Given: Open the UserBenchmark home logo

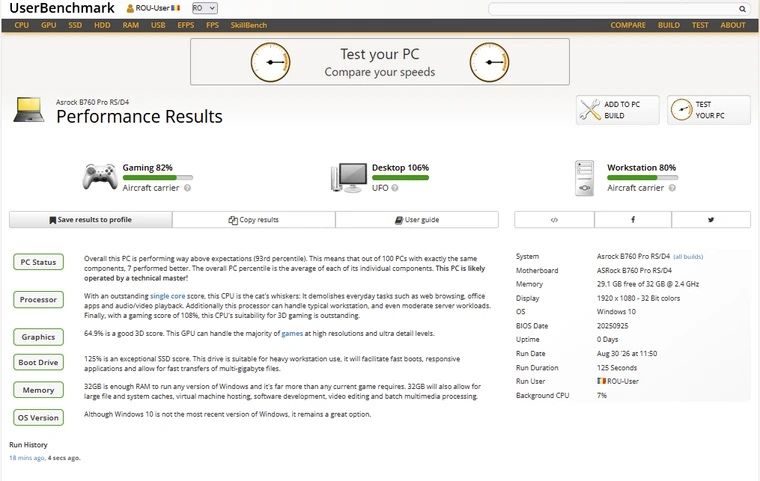Looking at the screenshot, I should point(62,8).
